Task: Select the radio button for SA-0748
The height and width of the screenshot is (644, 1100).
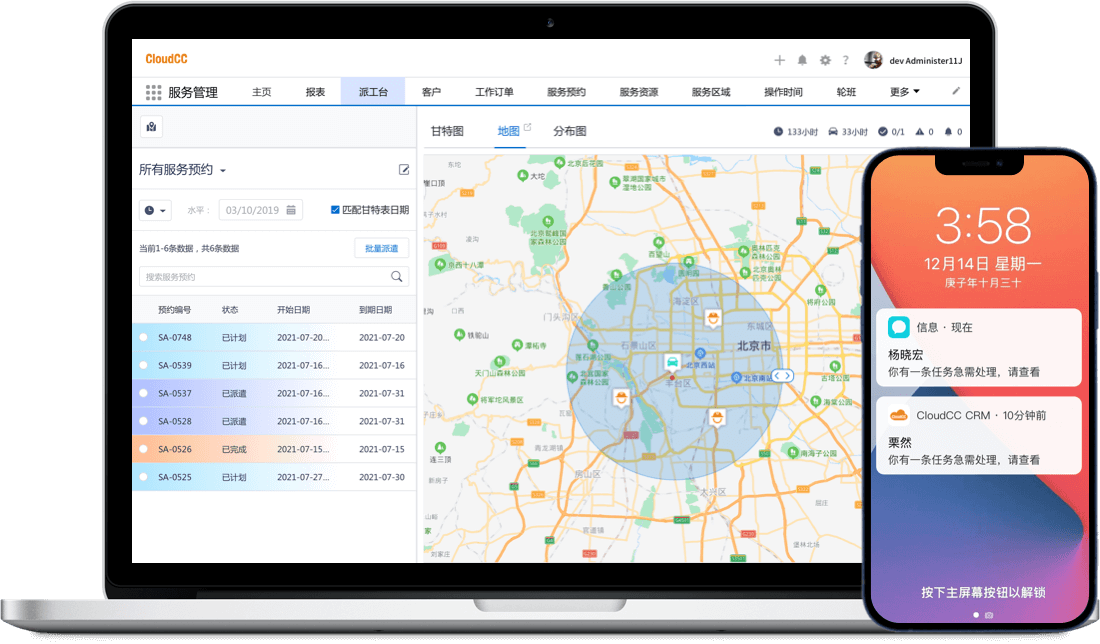Action: 144,338
